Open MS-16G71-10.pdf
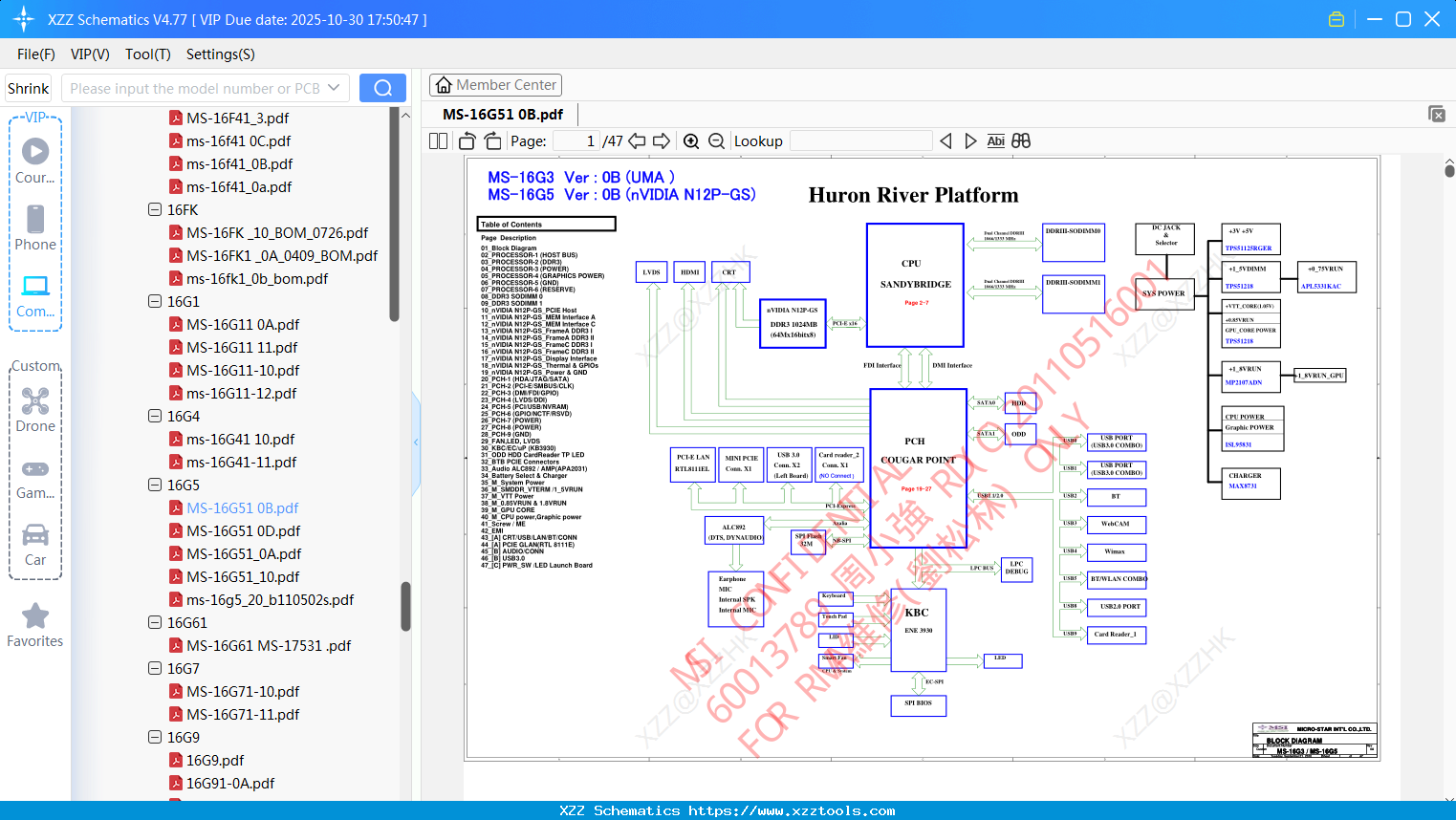 click(243, 691)
